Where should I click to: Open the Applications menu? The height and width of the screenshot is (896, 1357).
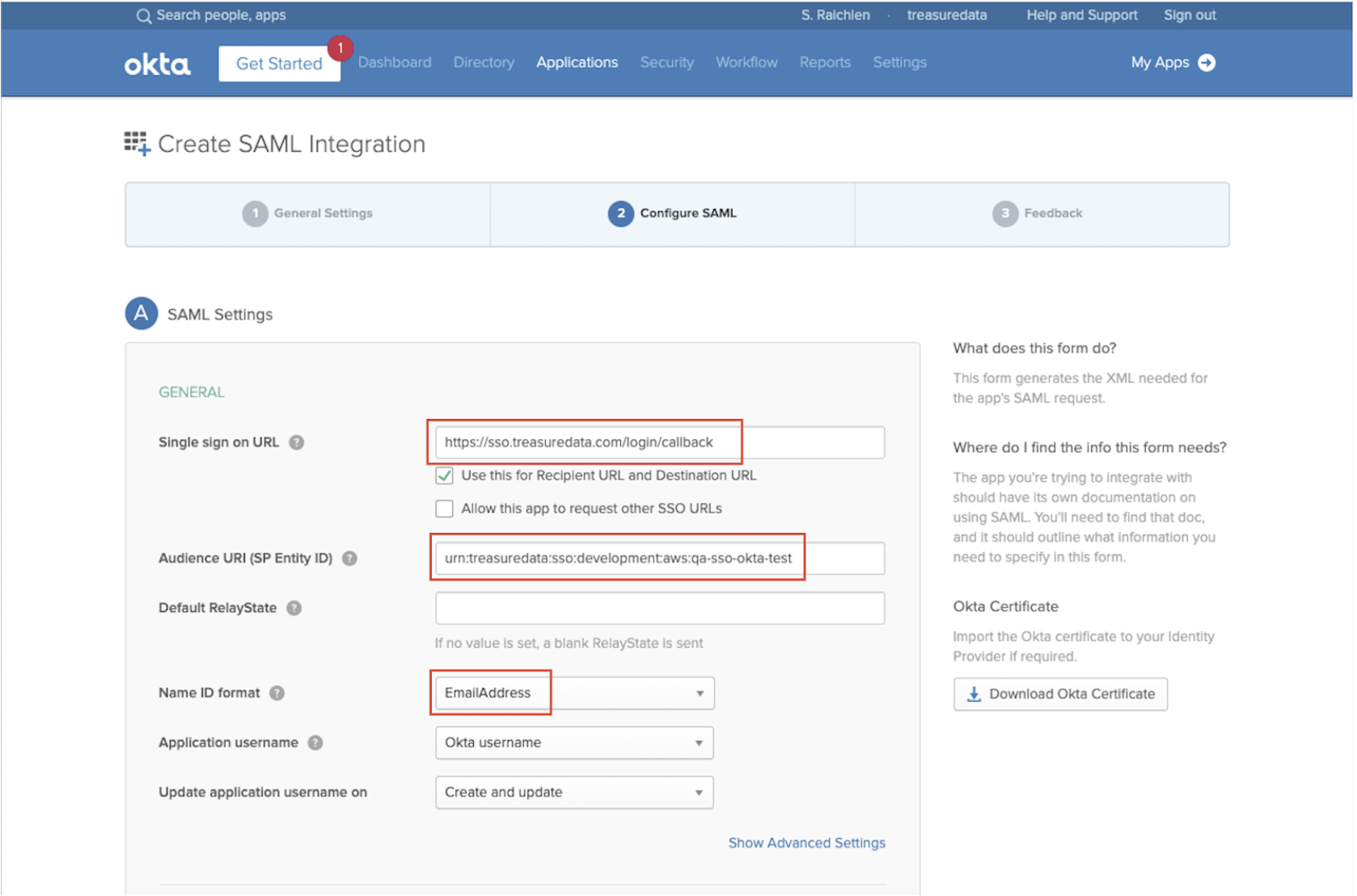click(x=577, y=62)
